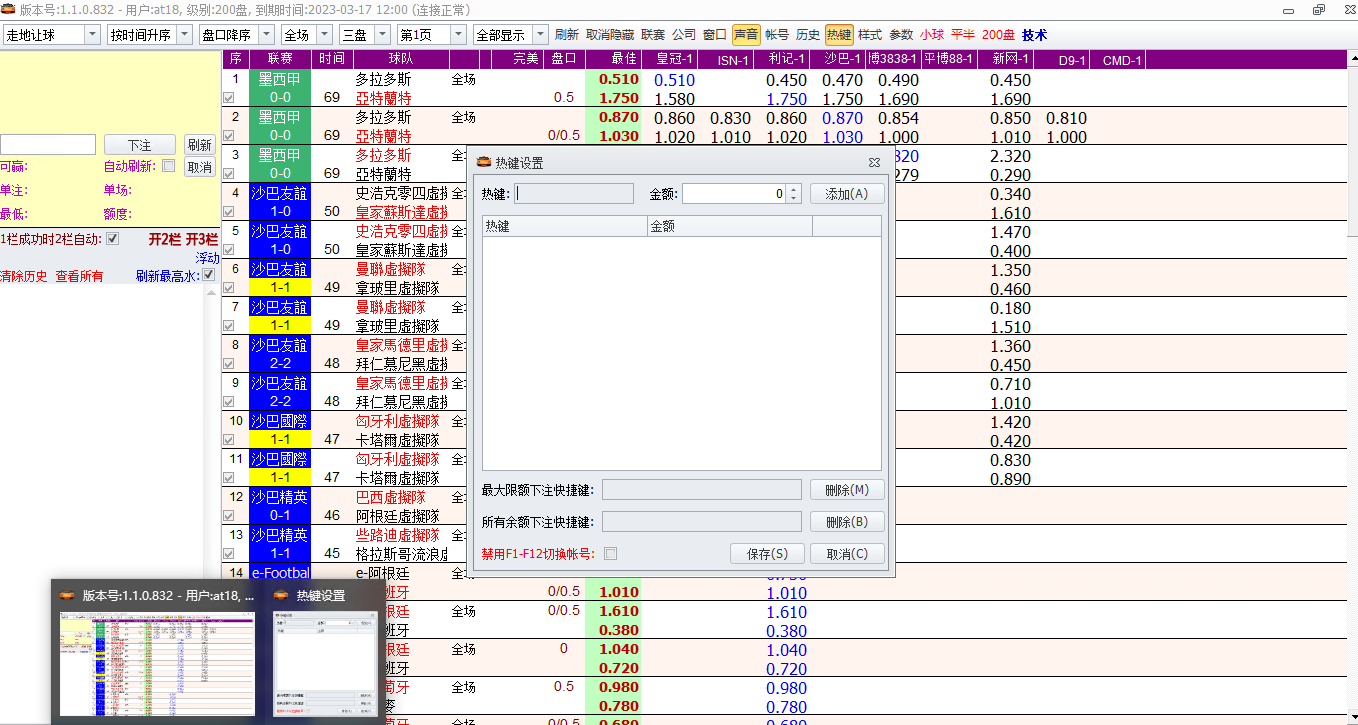Select the 热键设置 taskbar preview thumbnail
Screen dimensions: 1358x725
pyautogui.click(x=324, y=651)
